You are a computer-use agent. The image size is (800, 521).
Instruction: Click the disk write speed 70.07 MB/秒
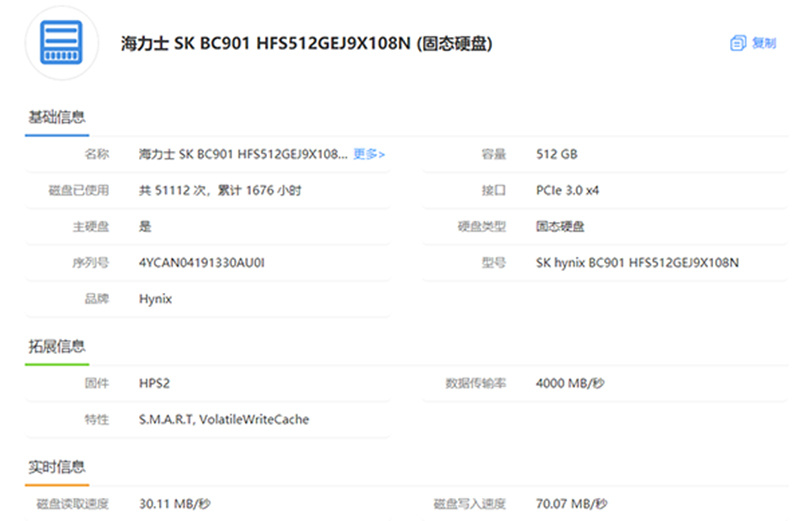(x=571, y=504)
